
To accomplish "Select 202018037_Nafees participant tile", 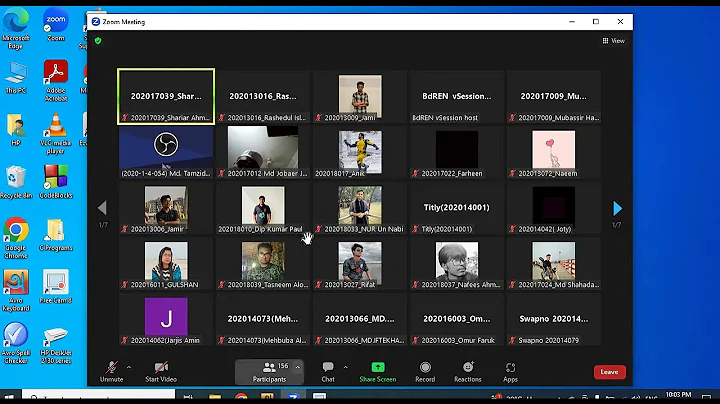I will (456, 264).
